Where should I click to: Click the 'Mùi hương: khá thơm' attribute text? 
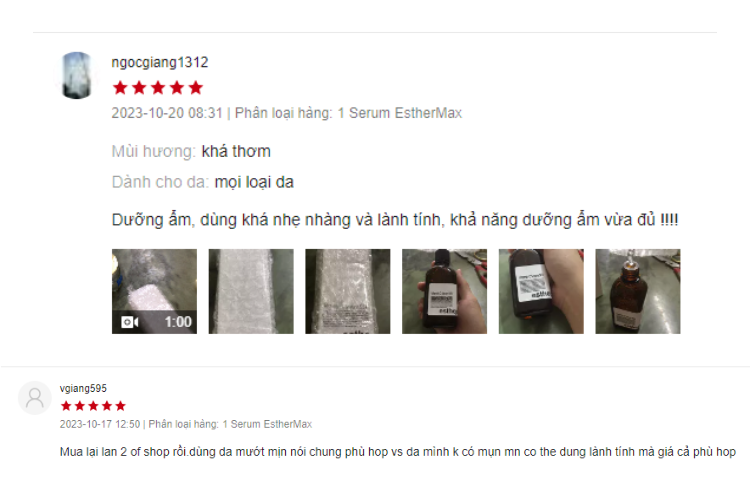coord(191,151)
